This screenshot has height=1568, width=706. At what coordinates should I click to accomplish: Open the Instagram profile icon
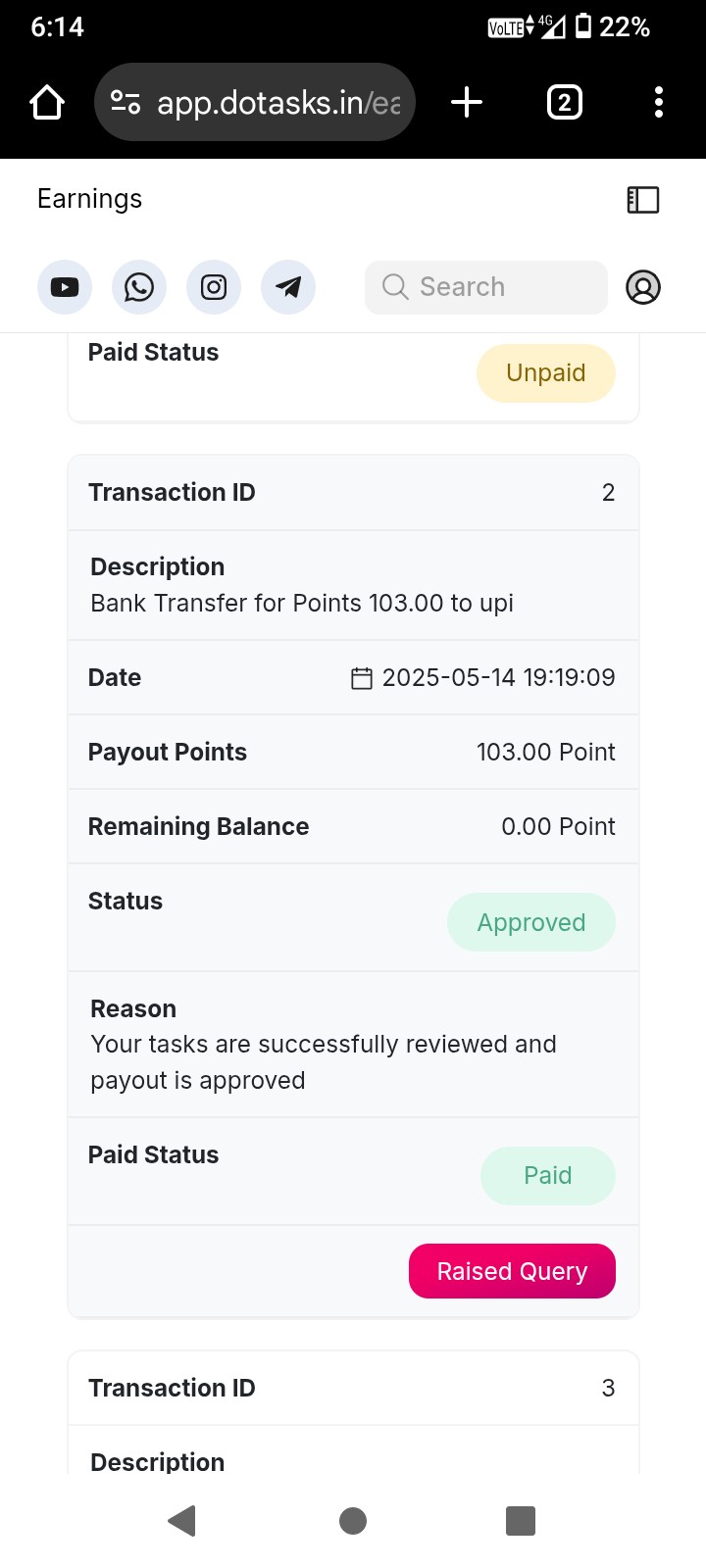point(214,287)
